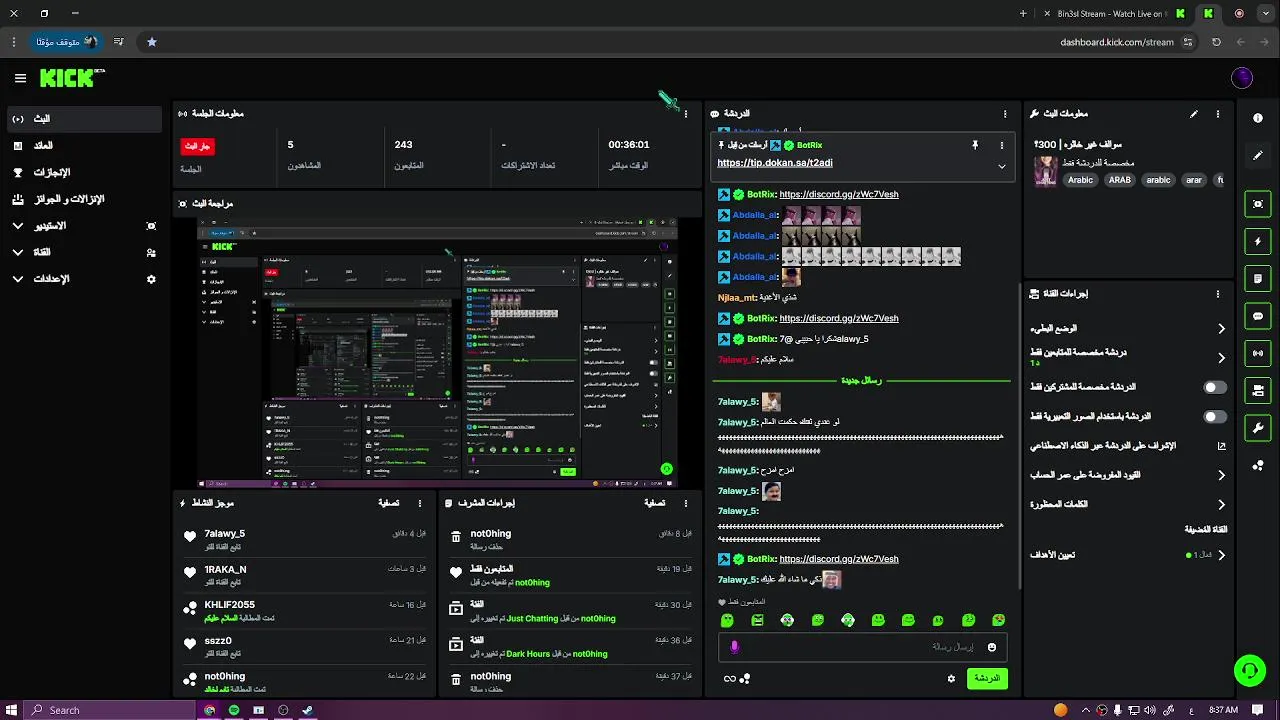Open Steam from the Windows taskbar
Screen dimensions: 1280x720
[x=307, y=710]
